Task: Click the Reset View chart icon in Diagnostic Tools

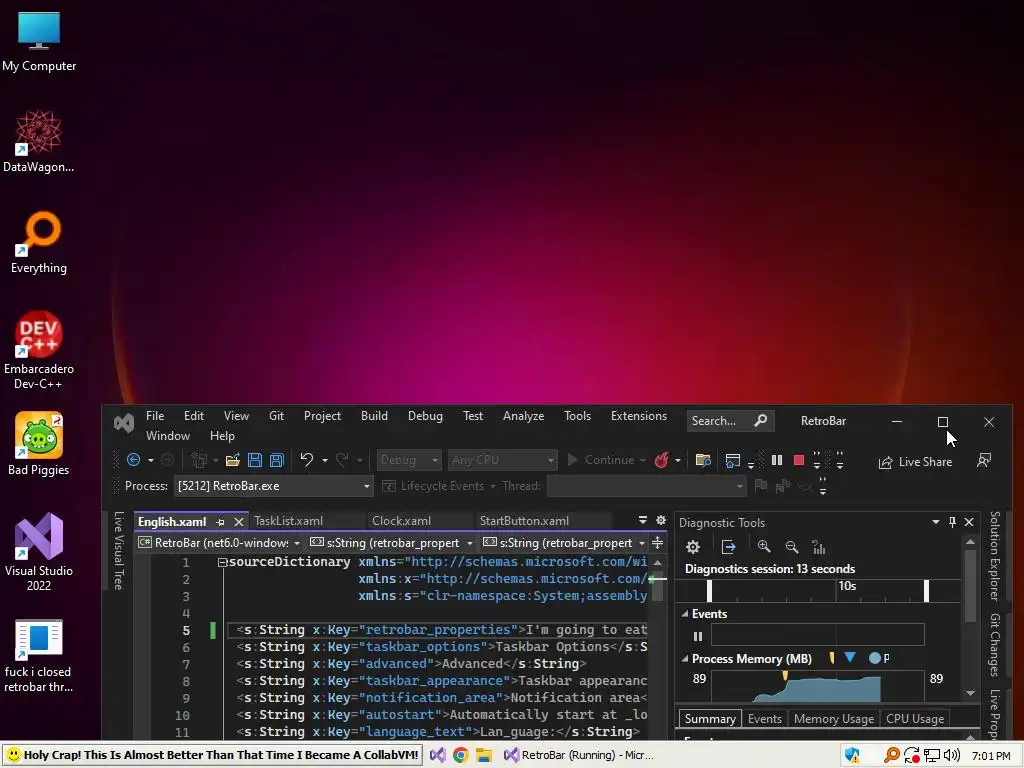Action: tap(818, 547)
